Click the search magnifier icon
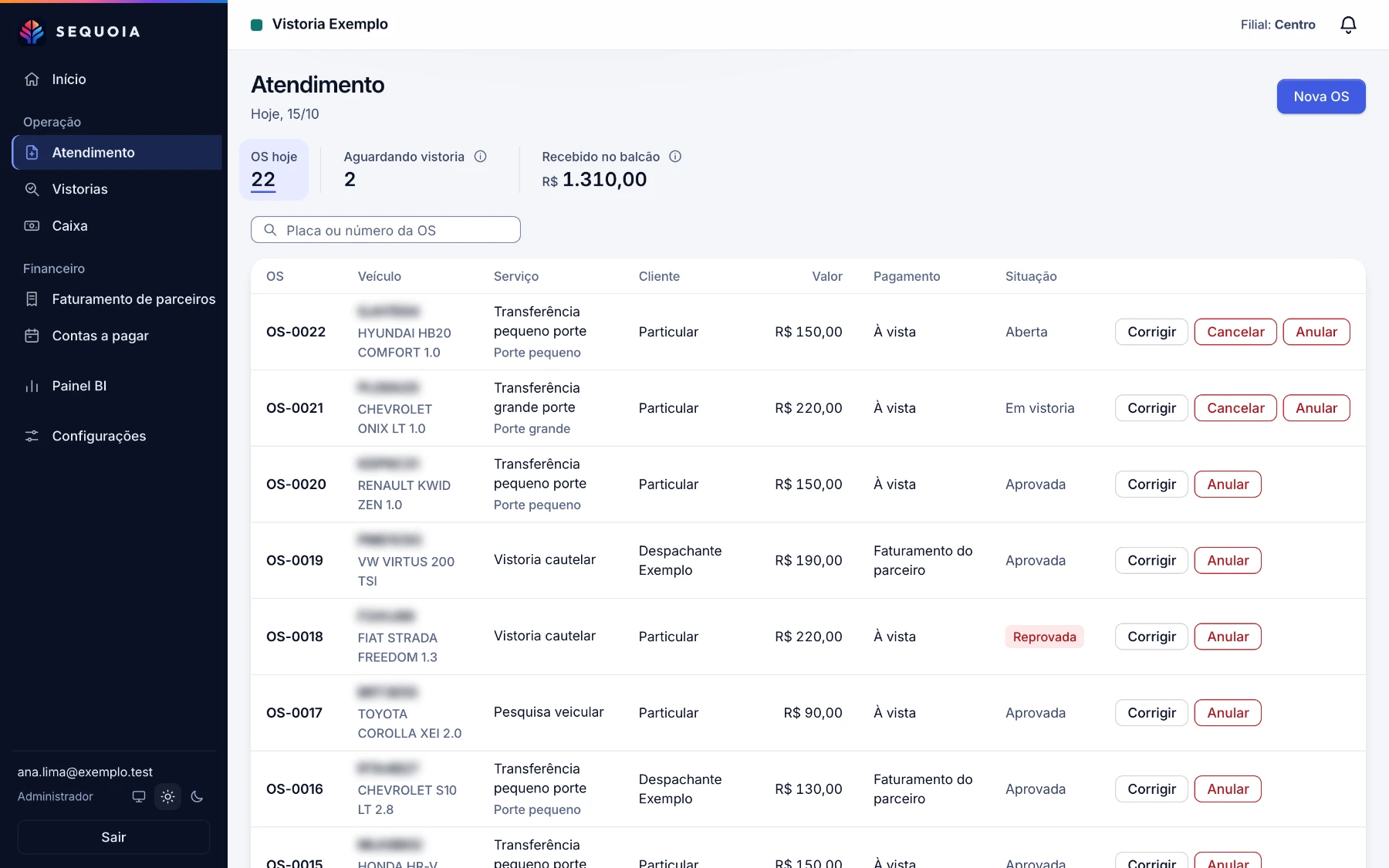 click(x=270, y=230)
